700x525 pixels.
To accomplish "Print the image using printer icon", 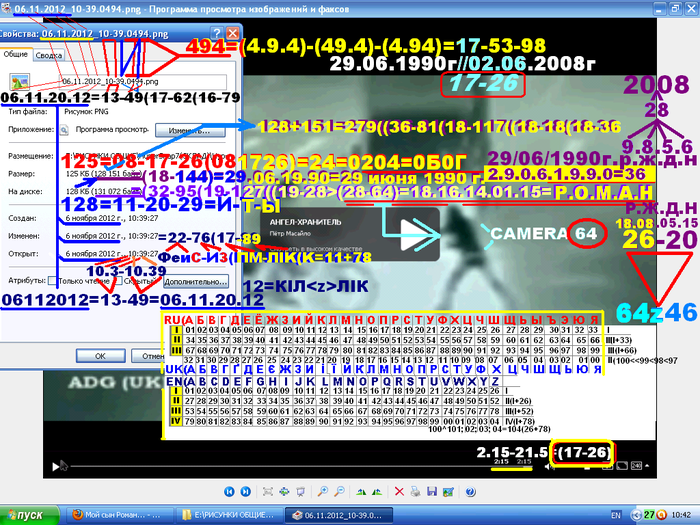I will (416, 492).
